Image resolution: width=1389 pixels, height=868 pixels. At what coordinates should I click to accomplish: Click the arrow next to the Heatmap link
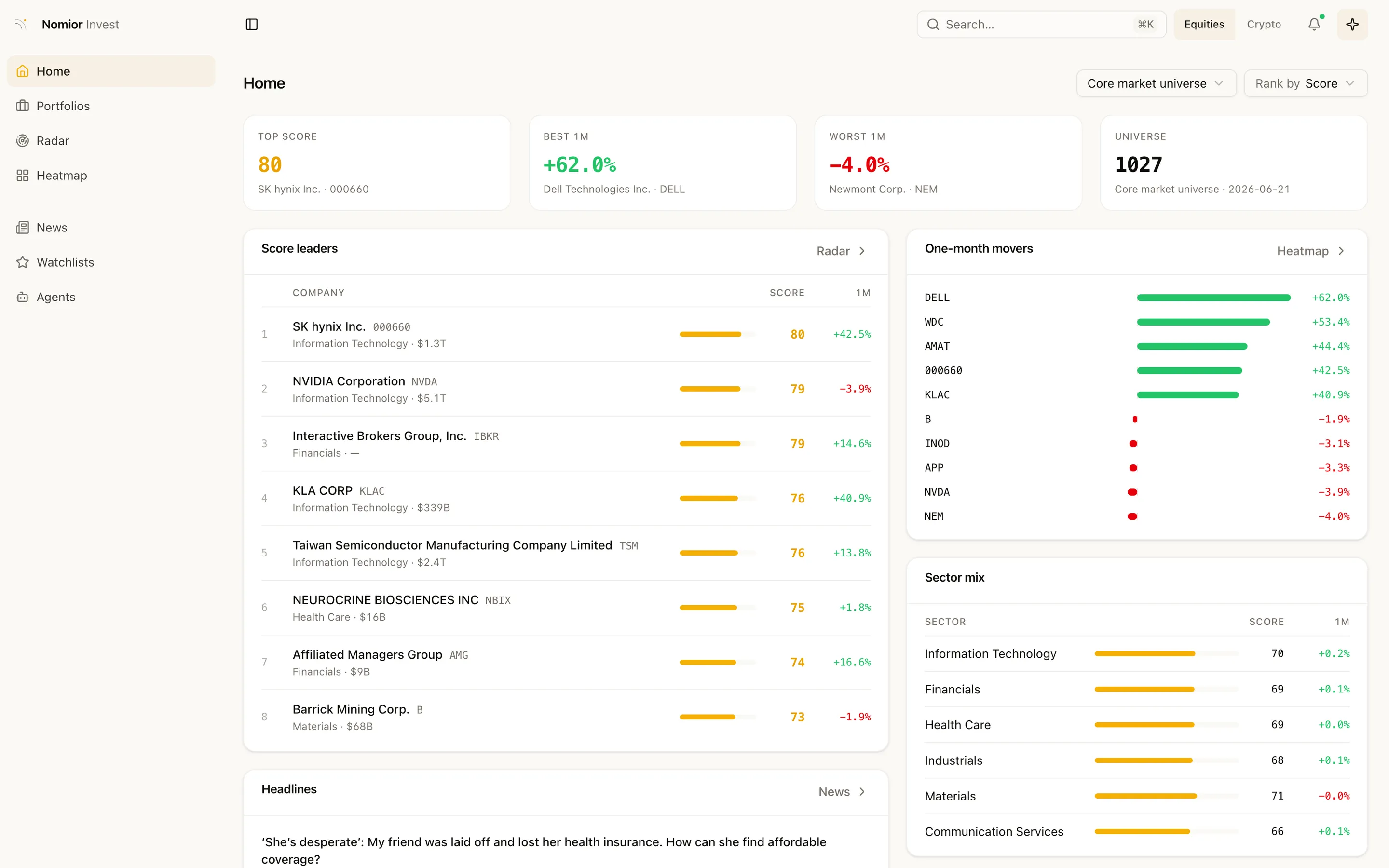click(1341, 251)
